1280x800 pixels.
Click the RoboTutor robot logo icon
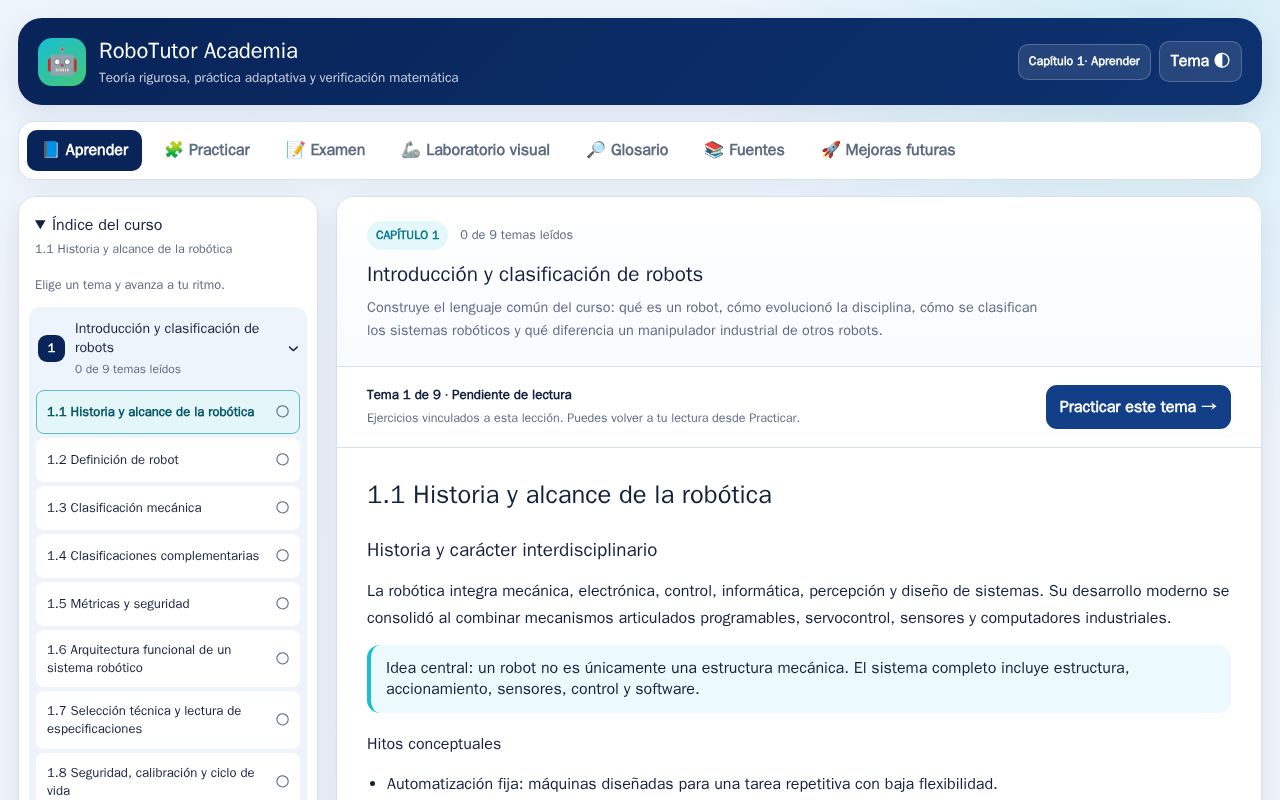pos(62,62)
